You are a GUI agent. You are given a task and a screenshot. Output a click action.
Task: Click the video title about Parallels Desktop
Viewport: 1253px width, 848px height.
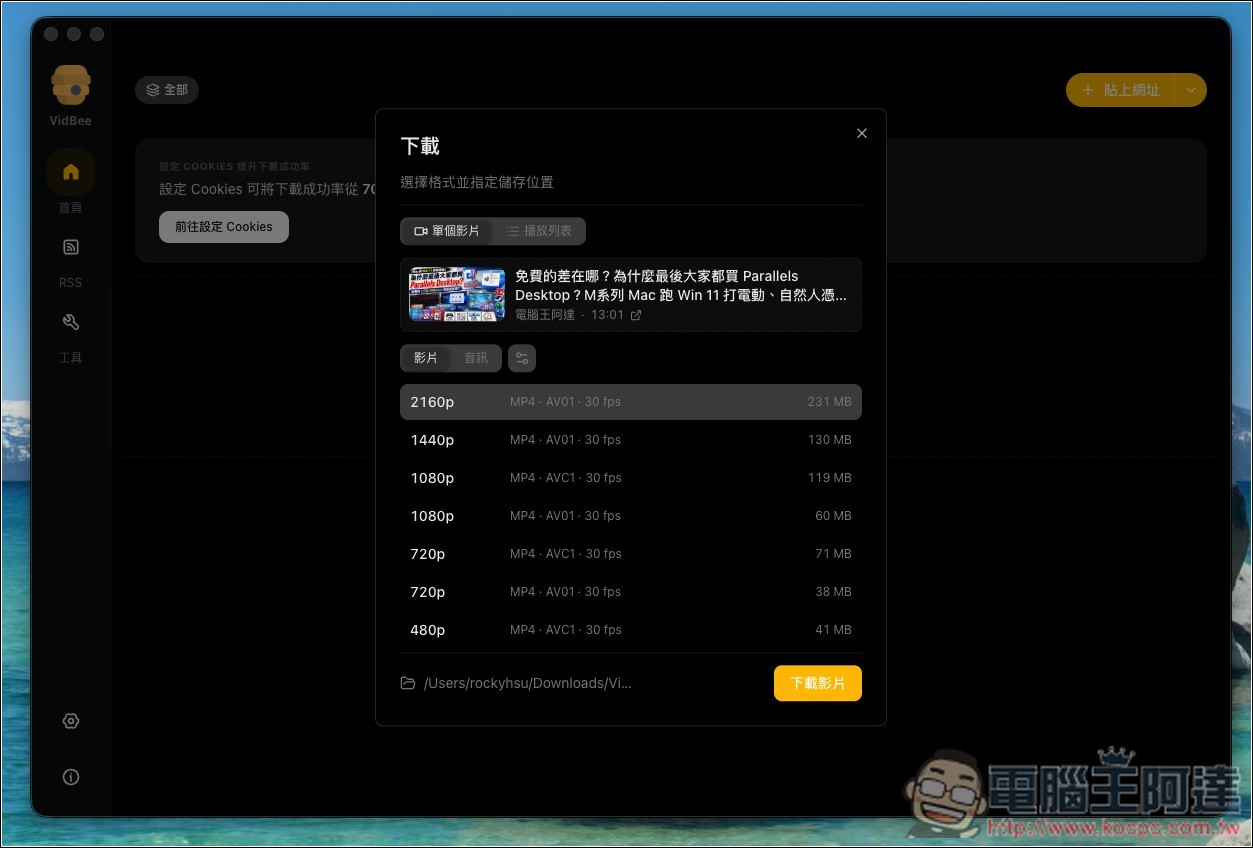coord(681,285)
